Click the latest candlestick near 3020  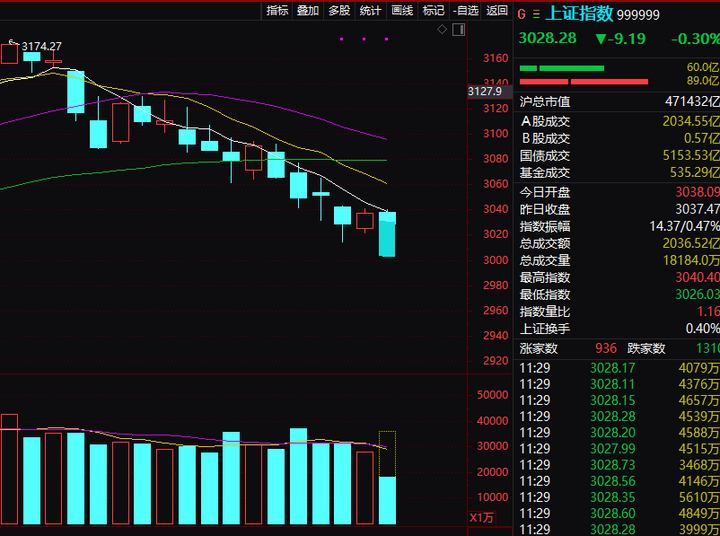tap(387, 234)
